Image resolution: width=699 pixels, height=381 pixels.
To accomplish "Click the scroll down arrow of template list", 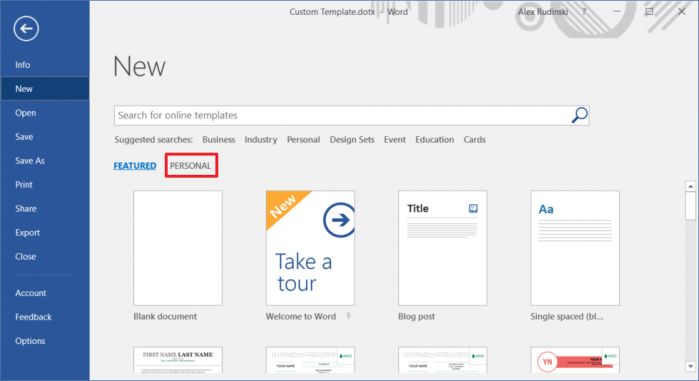I will [691, 366].
